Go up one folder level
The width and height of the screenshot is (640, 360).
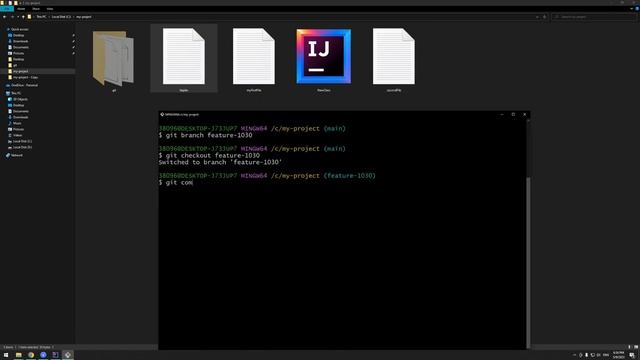coord(23,17)
